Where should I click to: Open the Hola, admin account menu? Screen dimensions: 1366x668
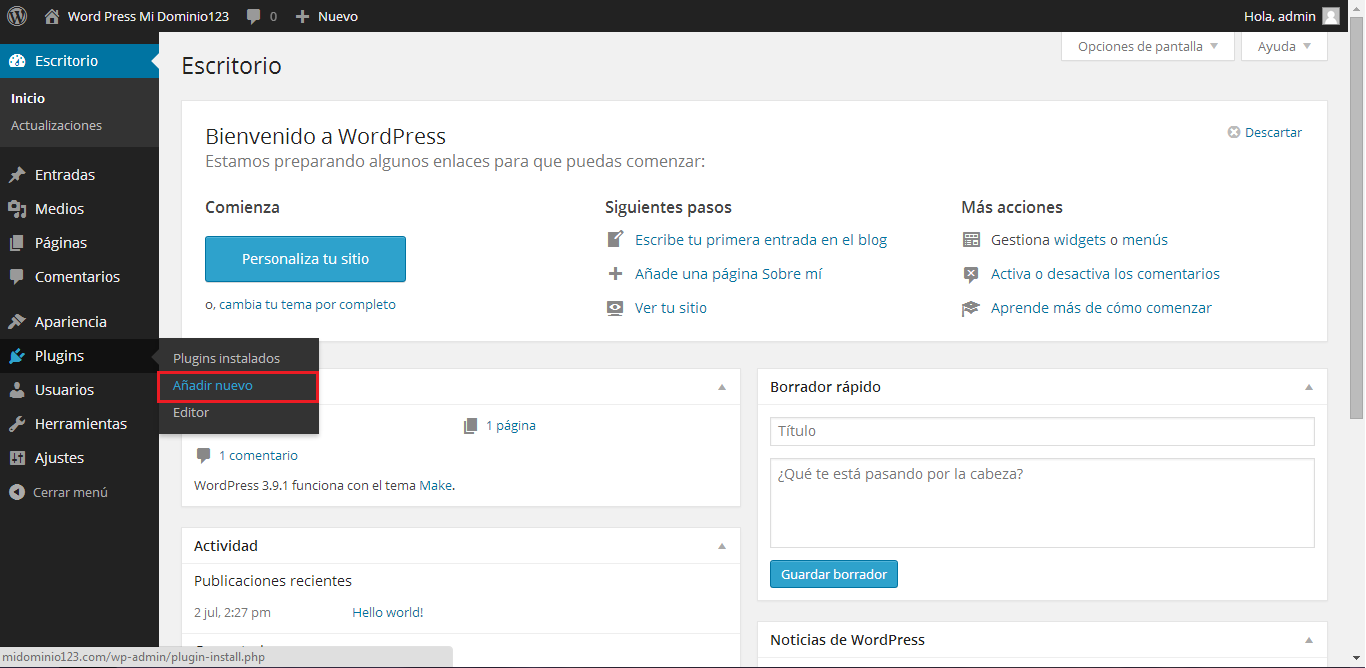point(1291,16)
